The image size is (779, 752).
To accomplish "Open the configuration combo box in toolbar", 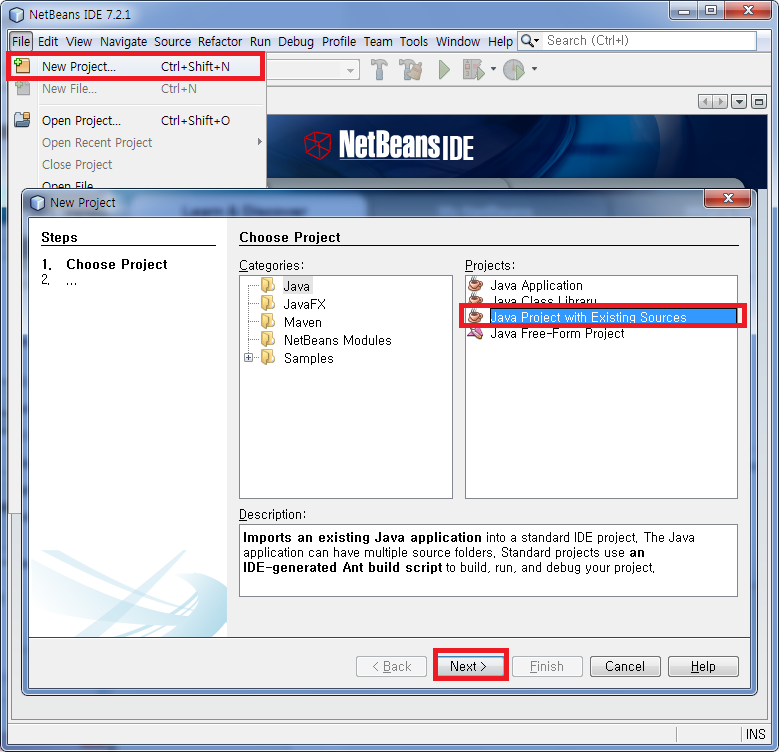I will pos(313,70).
